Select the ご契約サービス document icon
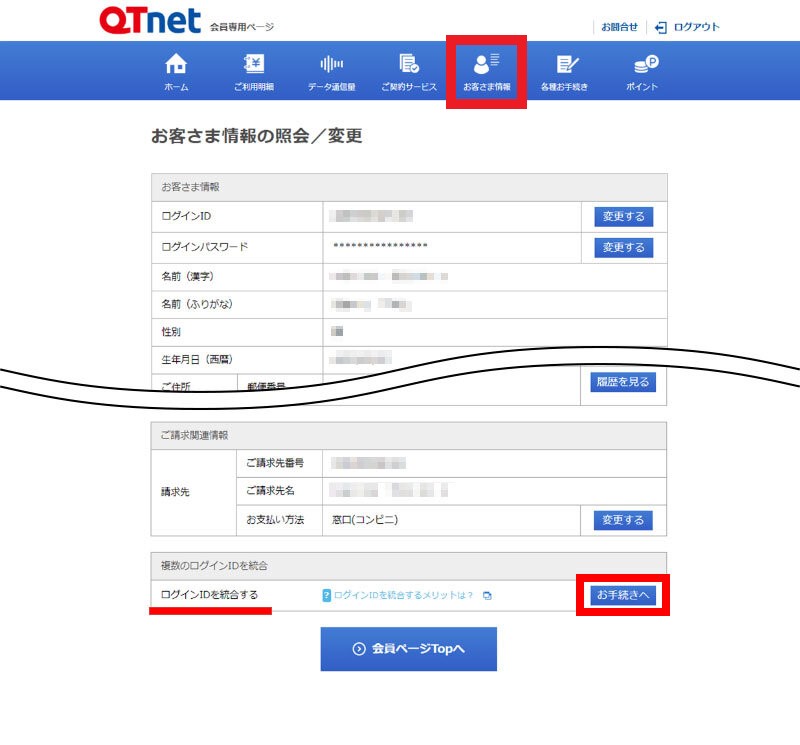The width and height of the screenshot is (800, 745). coord(408,65)
